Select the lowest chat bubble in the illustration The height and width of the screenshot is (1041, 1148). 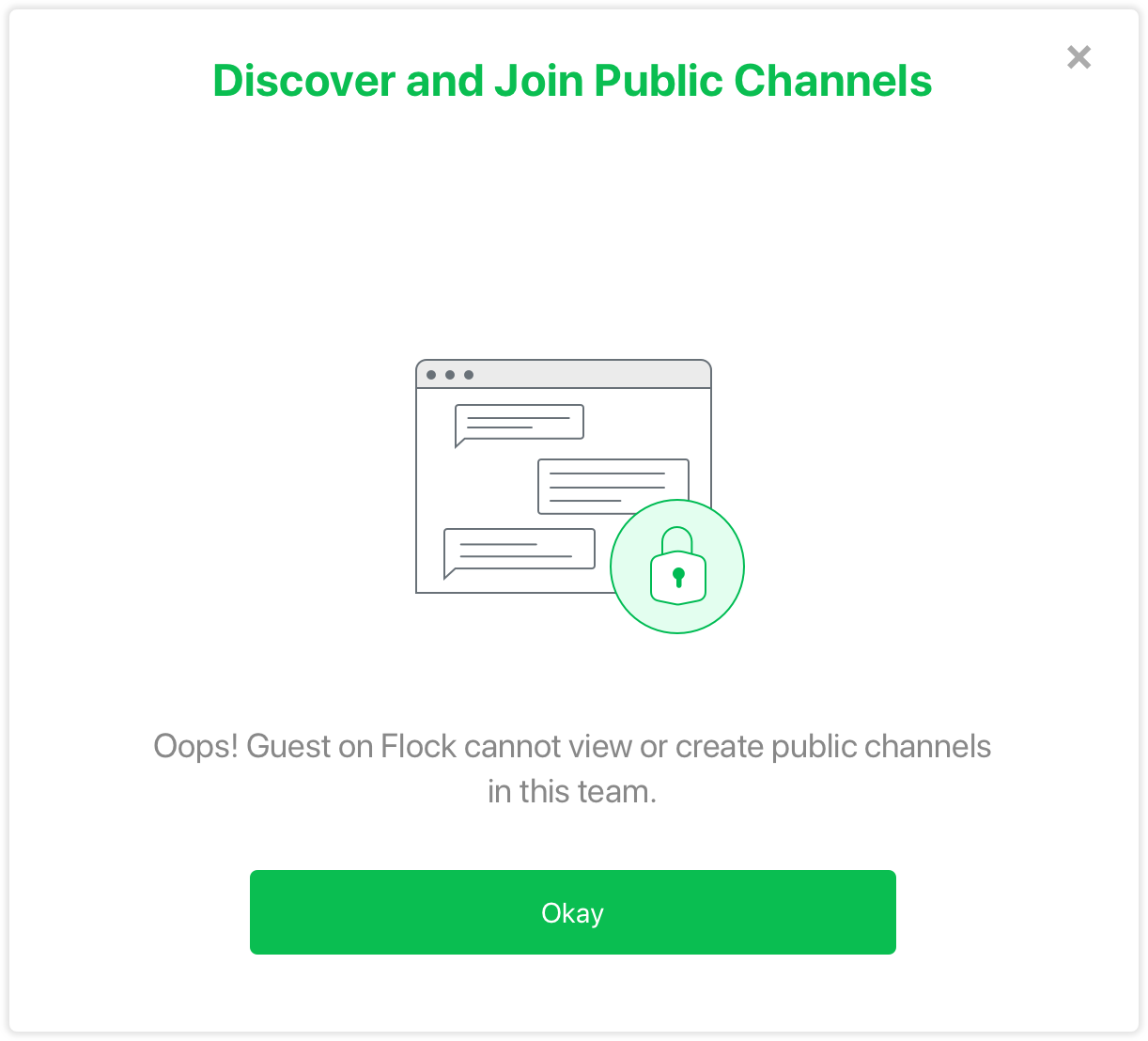[x=519, y=552]
